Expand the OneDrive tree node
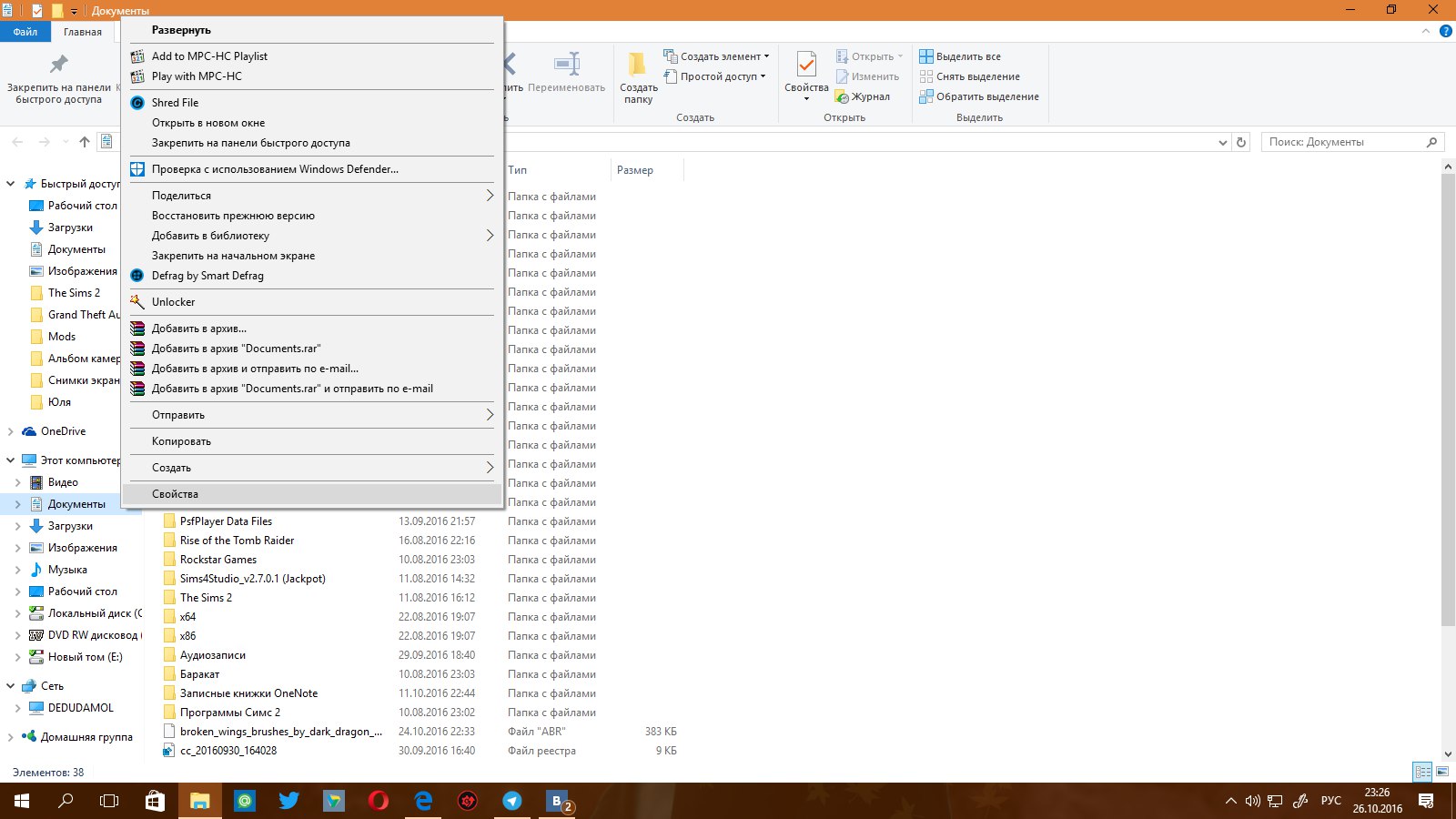The width and height of the screenshot is (1456, 819). click(x=11, y=431)
